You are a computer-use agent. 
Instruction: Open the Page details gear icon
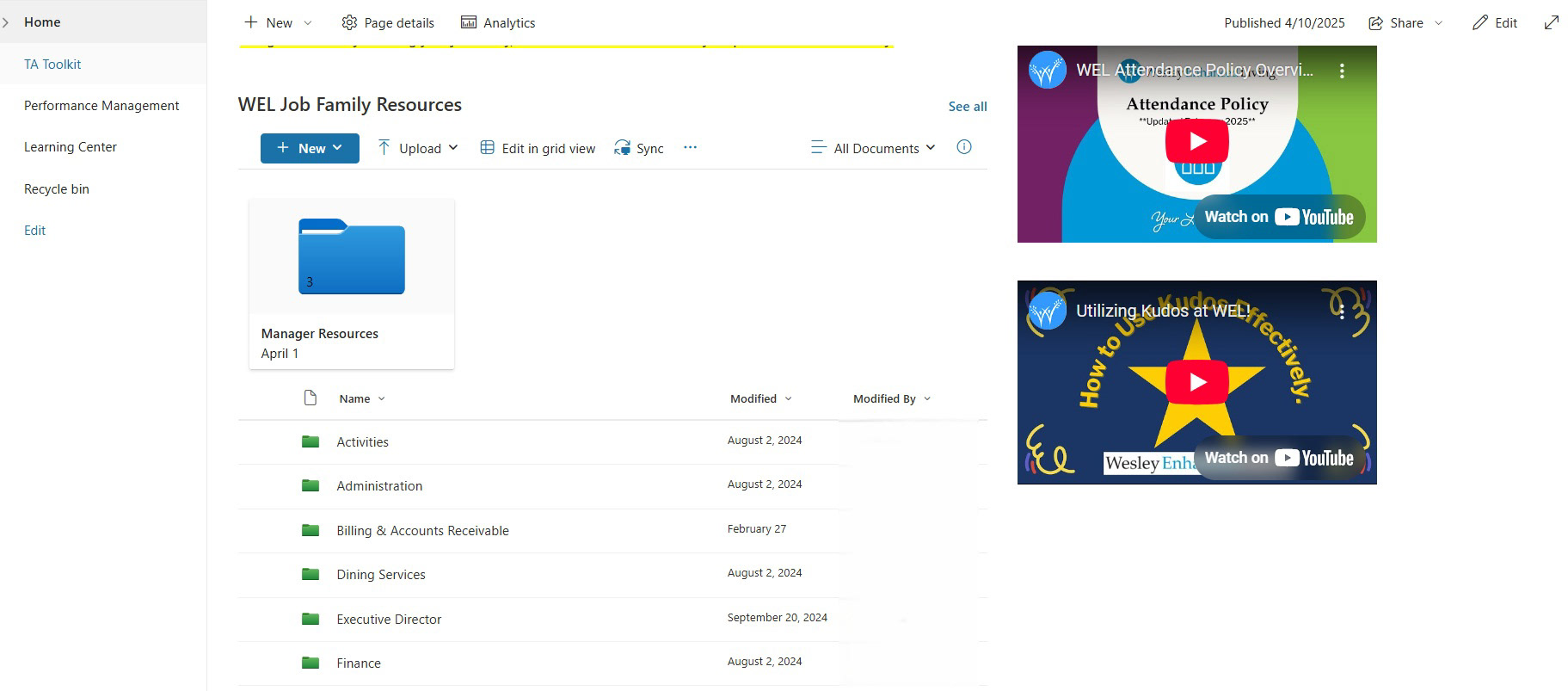click(349, 22)
